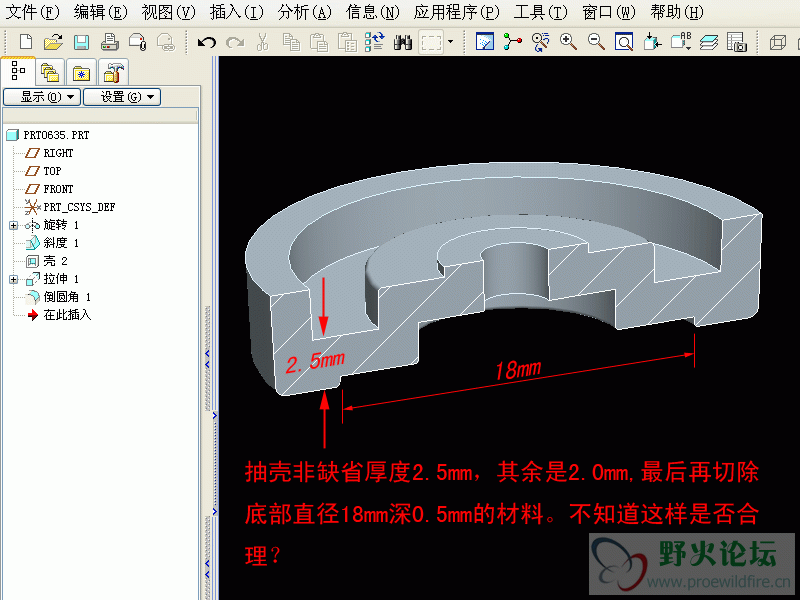Screen dimensions: 800x600
Task: Undo the last action
Action: (207, 42)
